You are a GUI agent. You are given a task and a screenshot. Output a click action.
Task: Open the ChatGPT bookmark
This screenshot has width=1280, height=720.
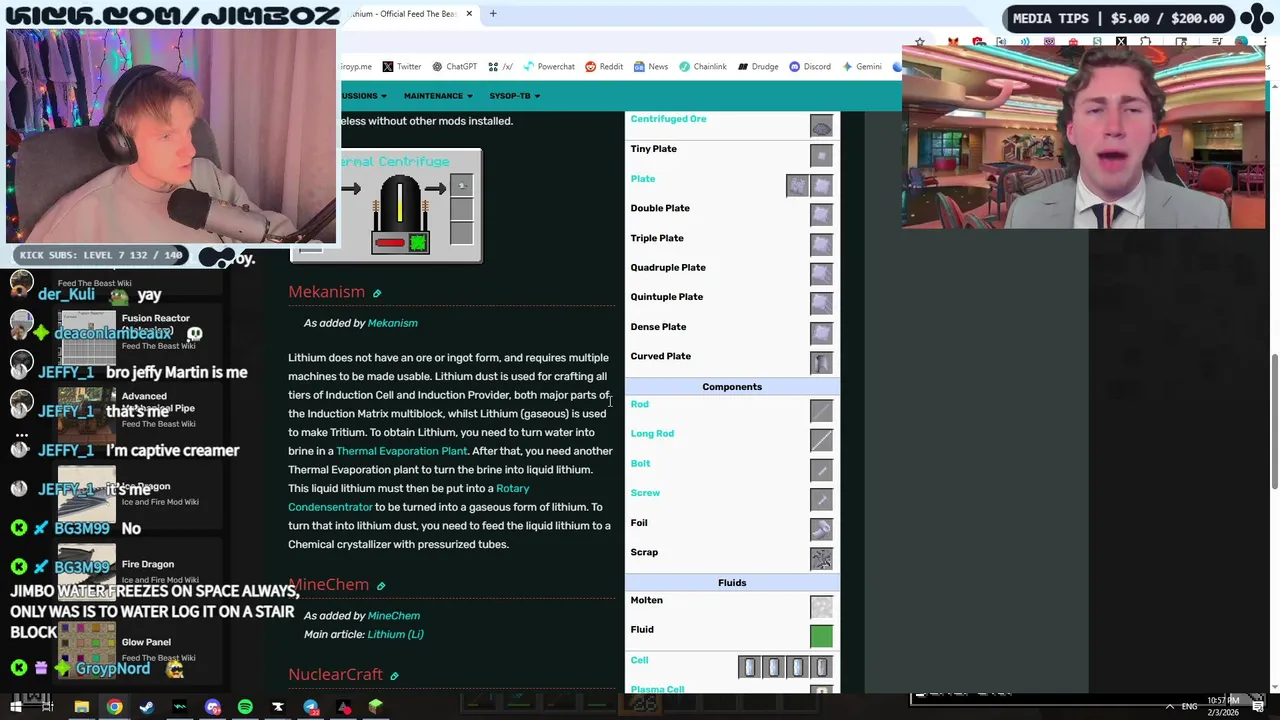[x=454, y=67]
